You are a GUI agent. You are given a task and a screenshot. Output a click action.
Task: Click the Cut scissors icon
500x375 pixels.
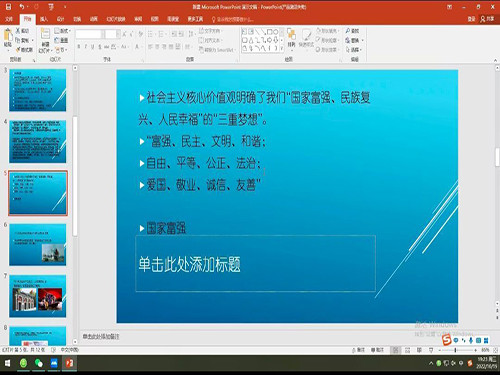(18, 31)
